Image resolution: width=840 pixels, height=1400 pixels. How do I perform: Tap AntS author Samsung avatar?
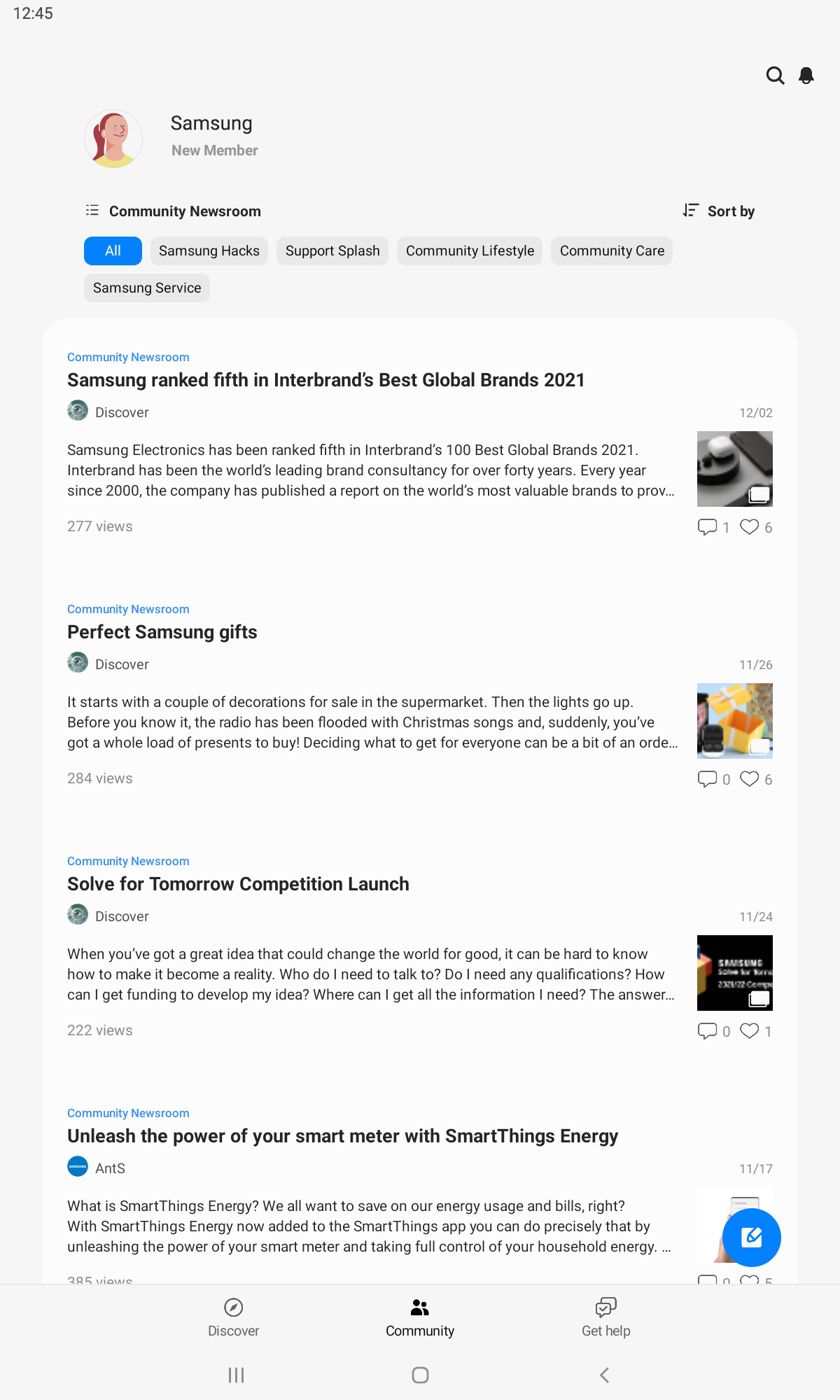click(78, 1166)
